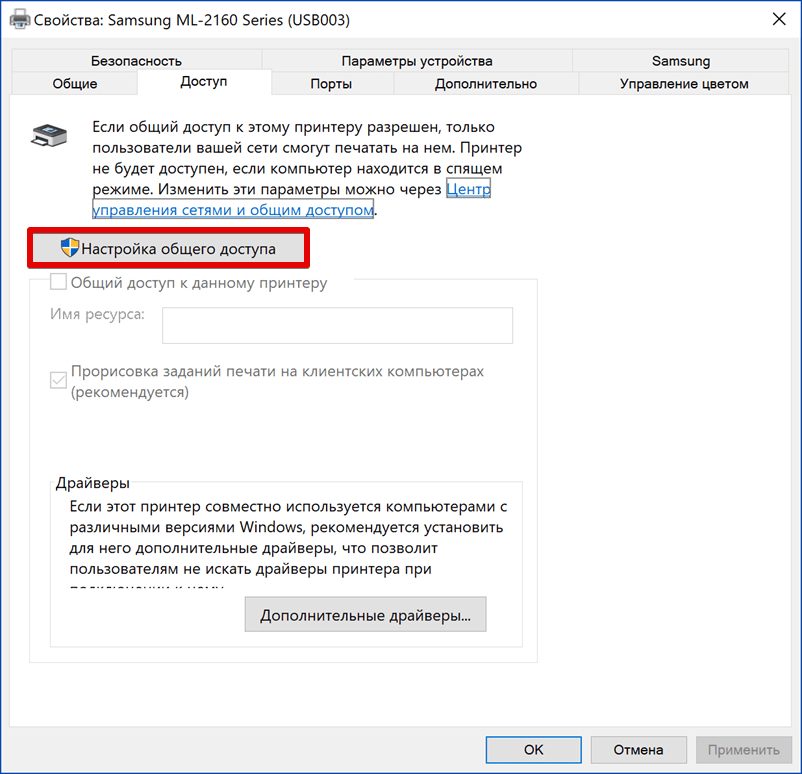Click the Применить button
Image resolution: width=802 pixels, height=774 pixels.
(x=743, y=749)
